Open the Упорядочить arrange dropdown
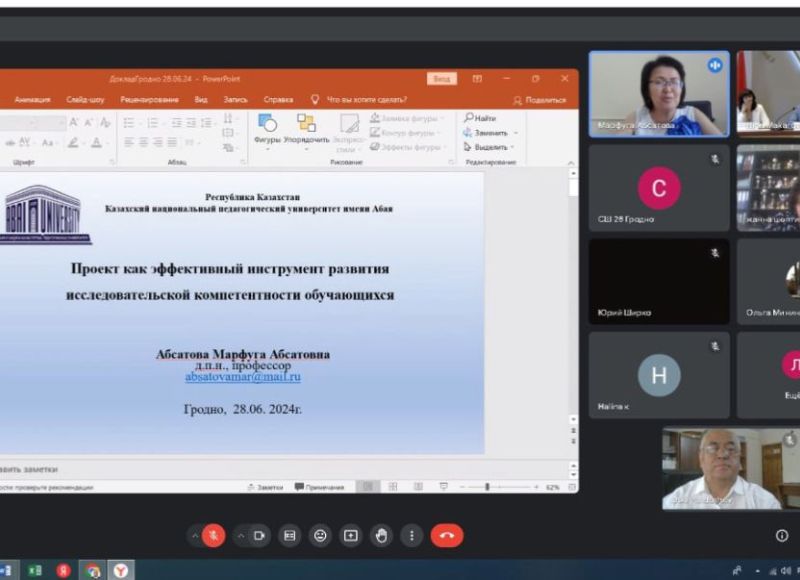The width and height of the screenshot is (800, 580). [x=306, y=129]
